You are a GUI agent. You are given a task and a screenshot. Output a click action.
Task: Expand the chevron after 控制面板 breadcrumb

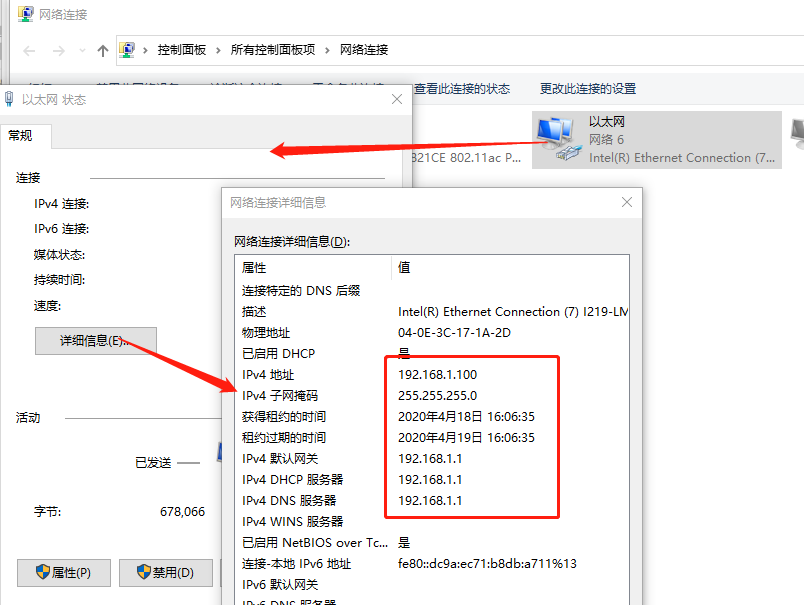click(x=218, y=50)
